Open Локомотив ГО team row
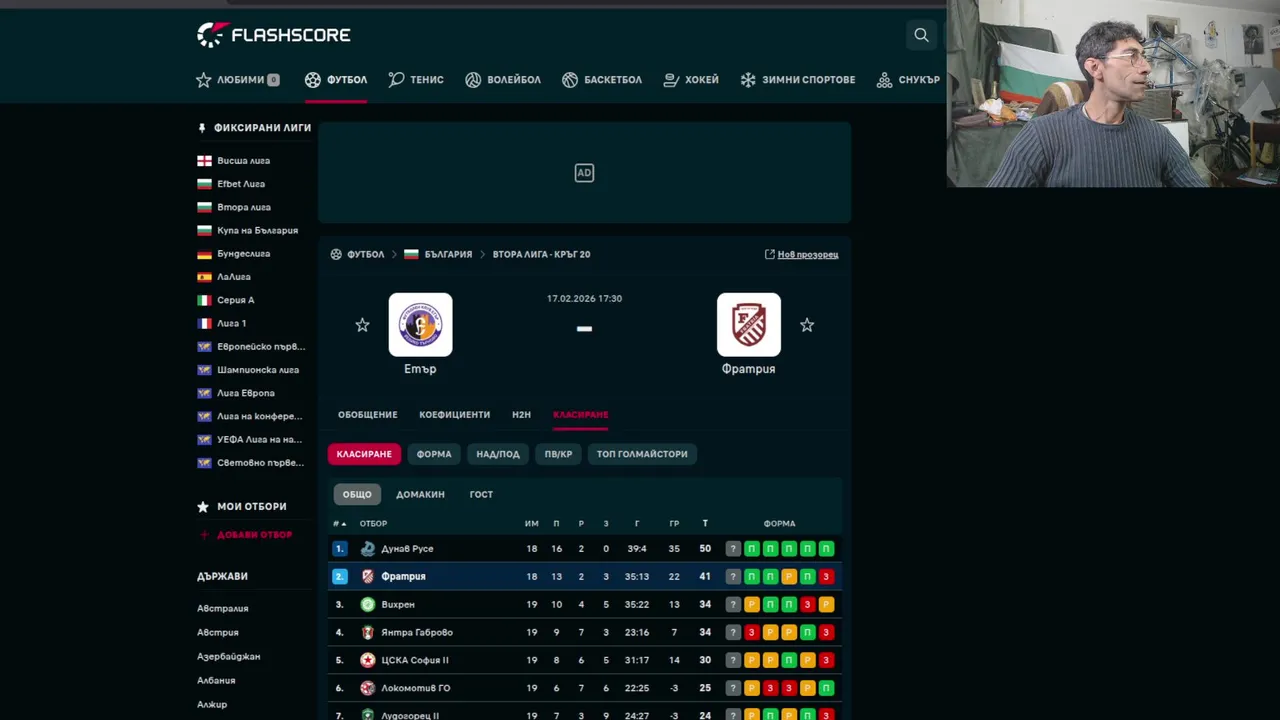This screenshot has width=1280, height=720. (585, 688)
